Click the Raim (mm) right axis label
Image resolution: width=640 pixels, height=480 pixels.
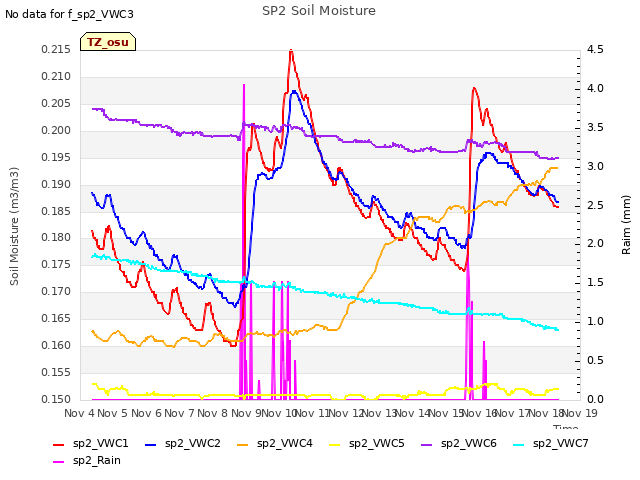click(x=626, y=225)
